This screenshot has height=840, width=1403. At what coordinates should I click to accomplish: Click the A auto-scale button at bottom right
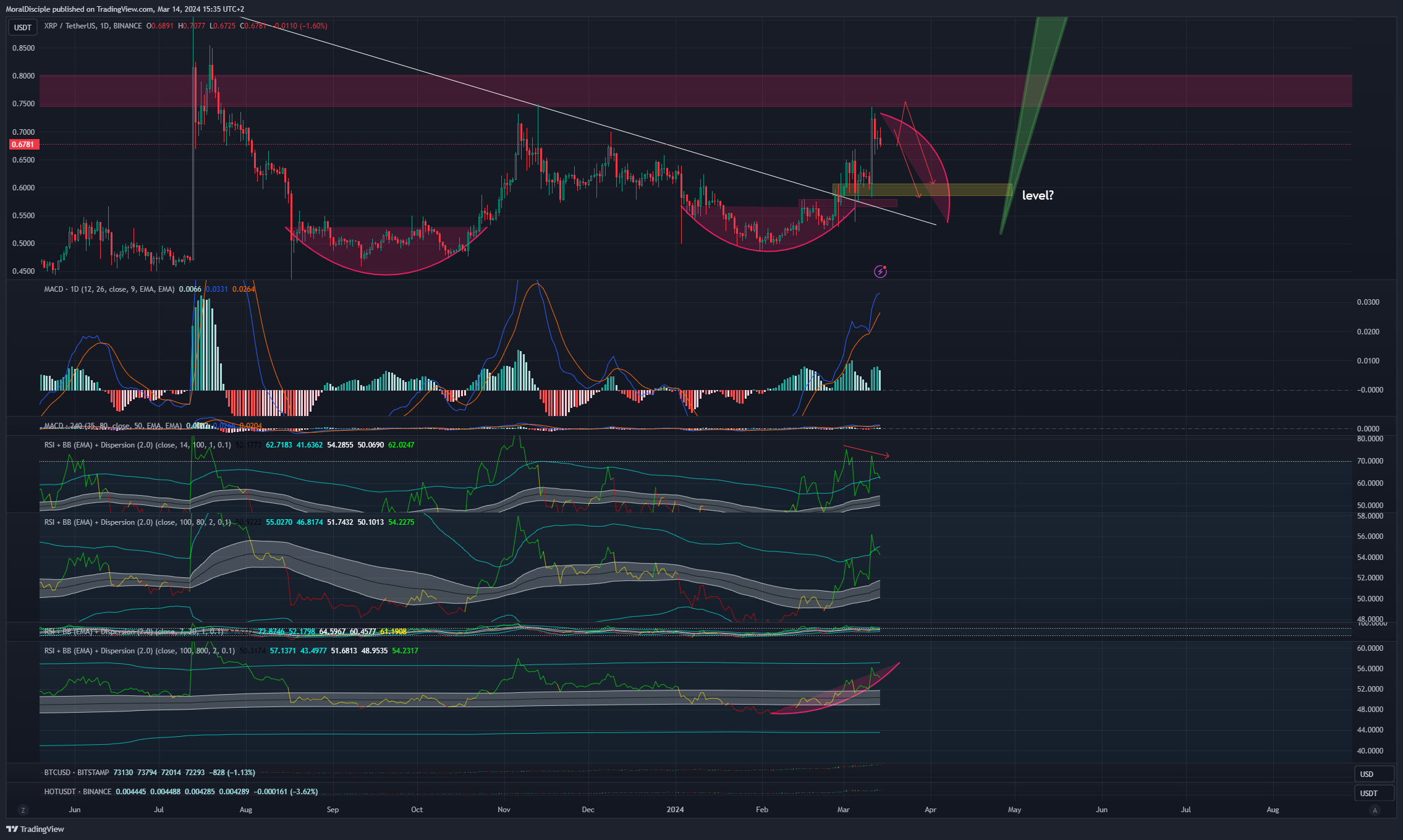coord(1375,810)
